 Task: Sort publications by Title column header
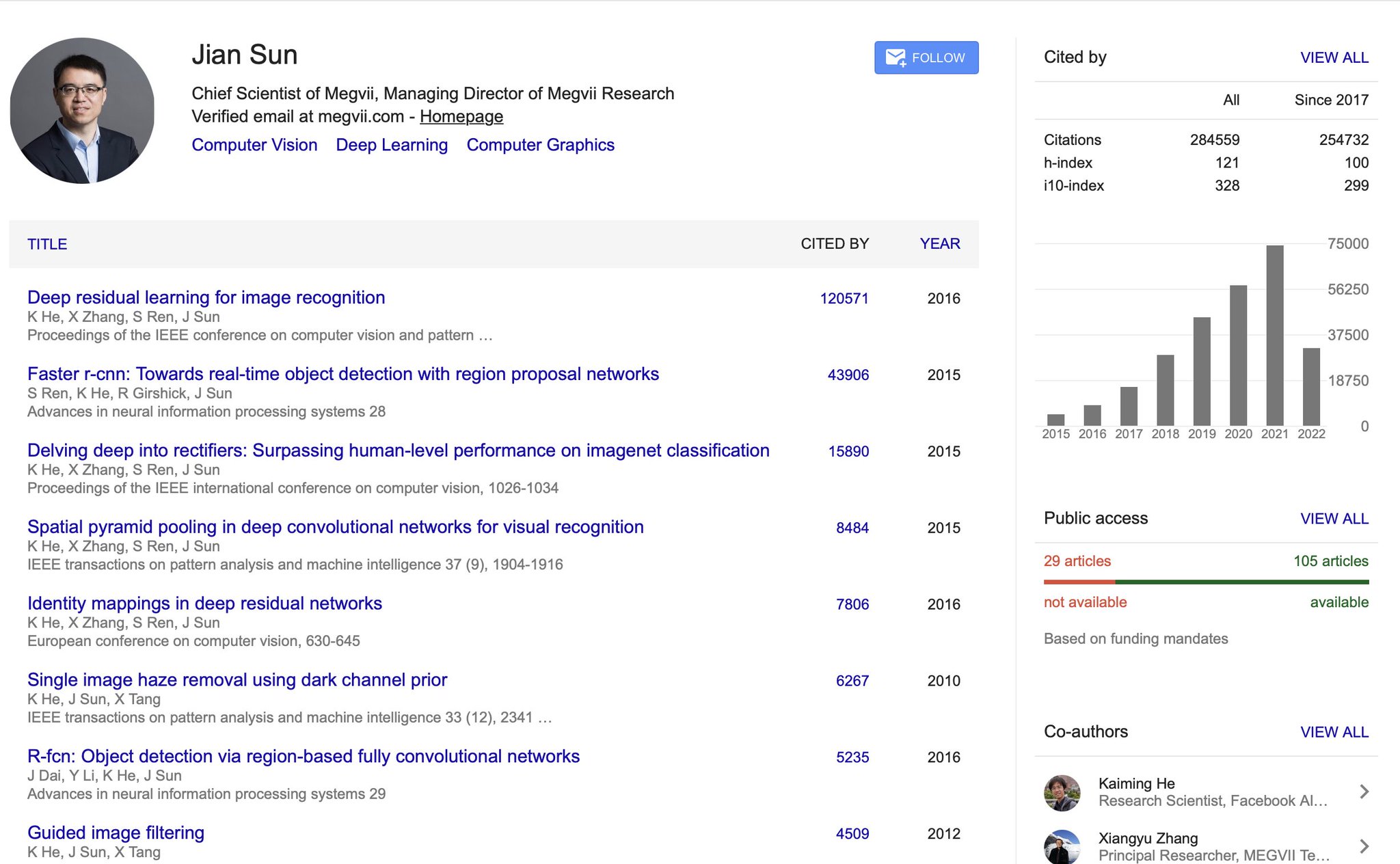pyautogui.click(x=47, y=244)
